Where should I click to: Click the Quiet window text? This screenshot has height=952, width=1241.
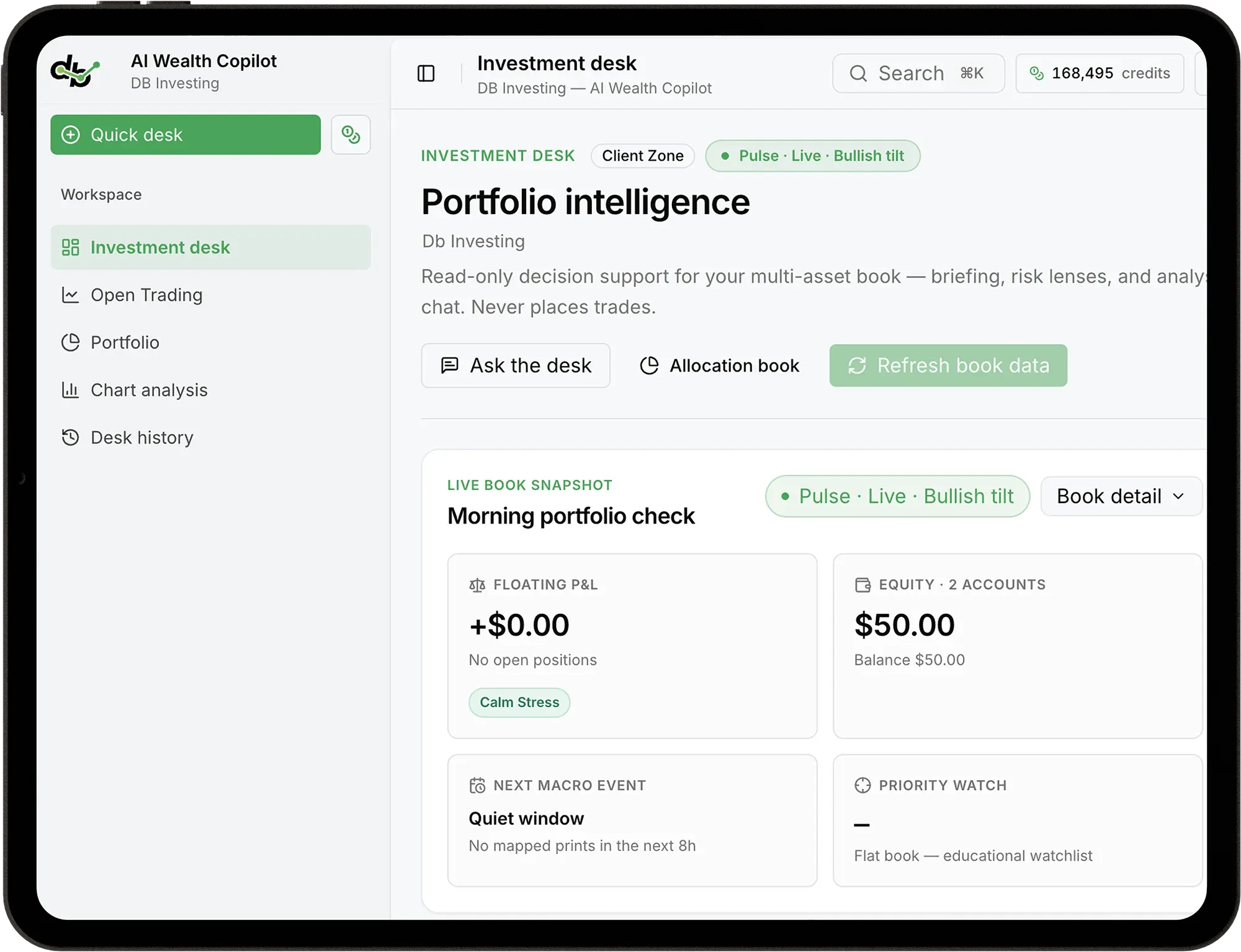pyautogui.click(x=526, y=819)
